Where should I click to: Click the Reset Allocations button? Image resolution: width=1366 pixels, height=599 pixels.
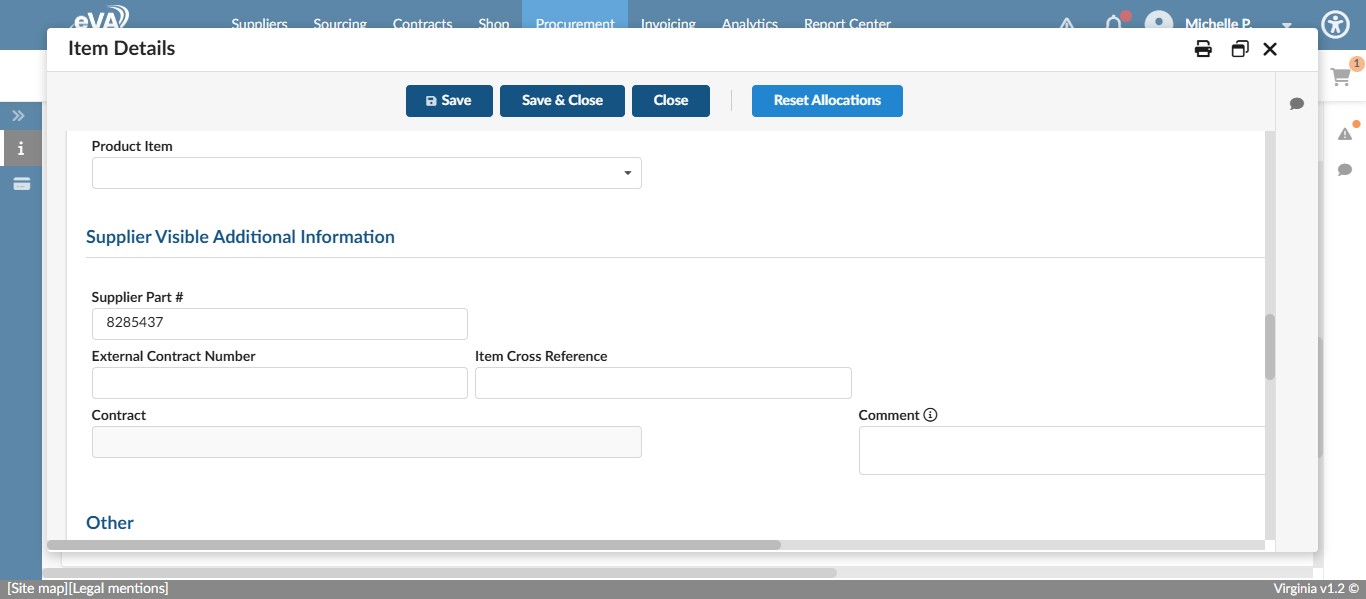827,100
